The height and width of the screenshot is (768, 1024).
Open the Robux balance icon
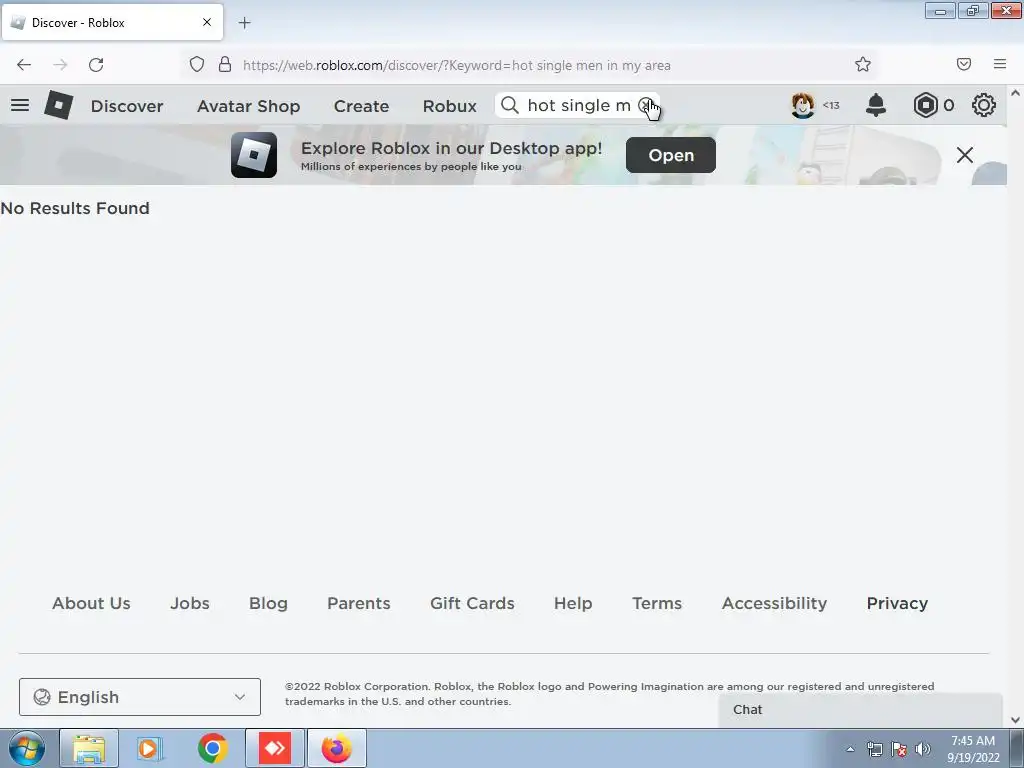[x=925, y=105]
